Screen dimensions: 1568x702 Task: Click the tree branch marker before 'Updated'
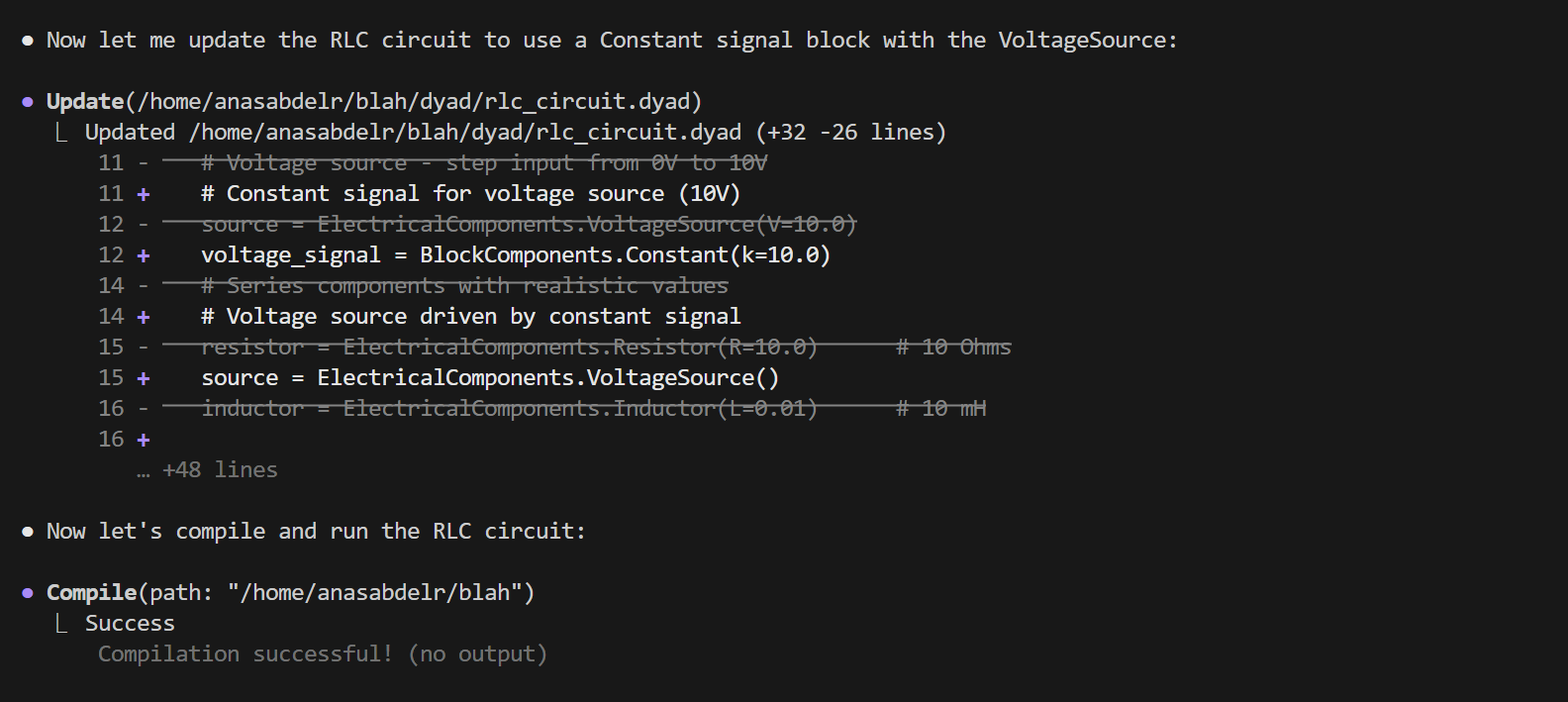point(61,133)
